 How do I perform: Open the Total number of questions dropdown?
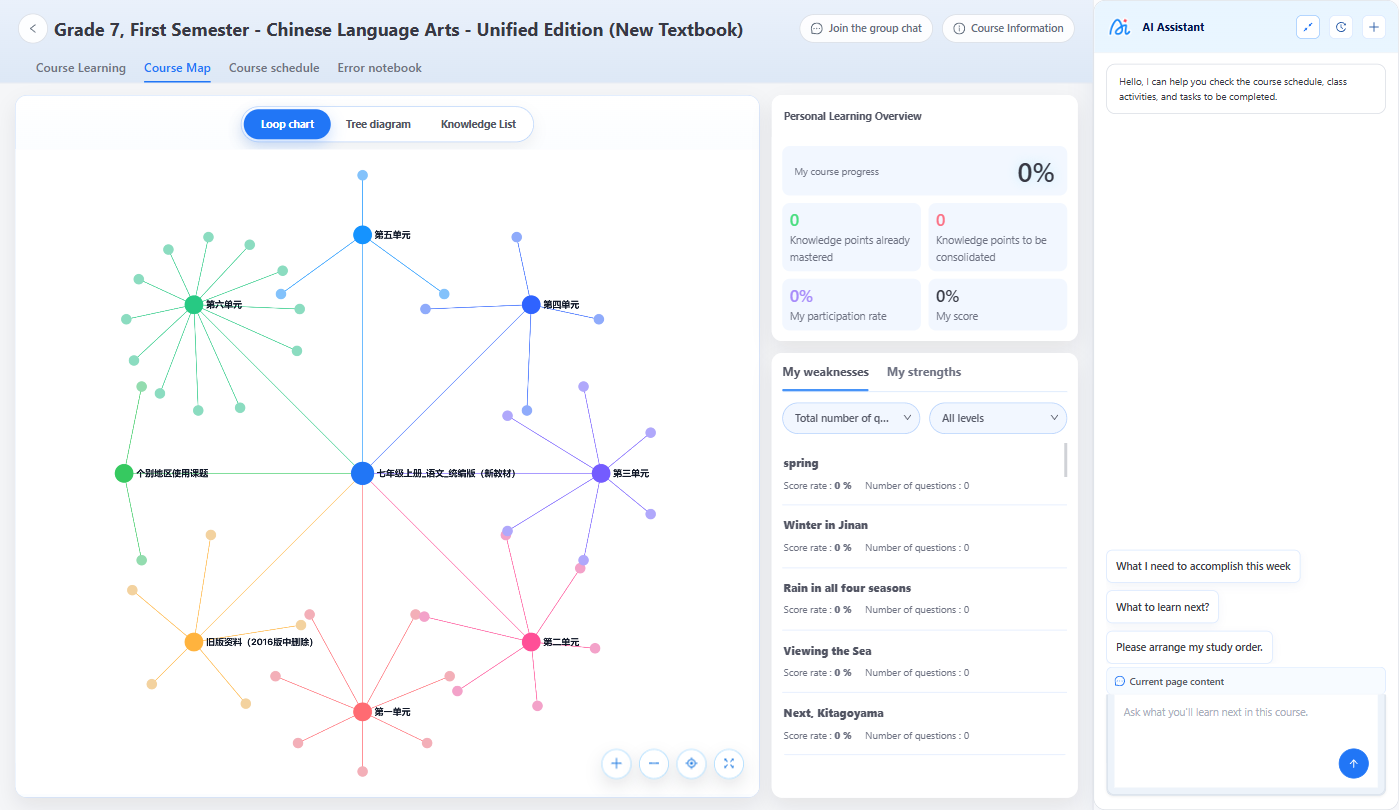[x=851, y=418]
